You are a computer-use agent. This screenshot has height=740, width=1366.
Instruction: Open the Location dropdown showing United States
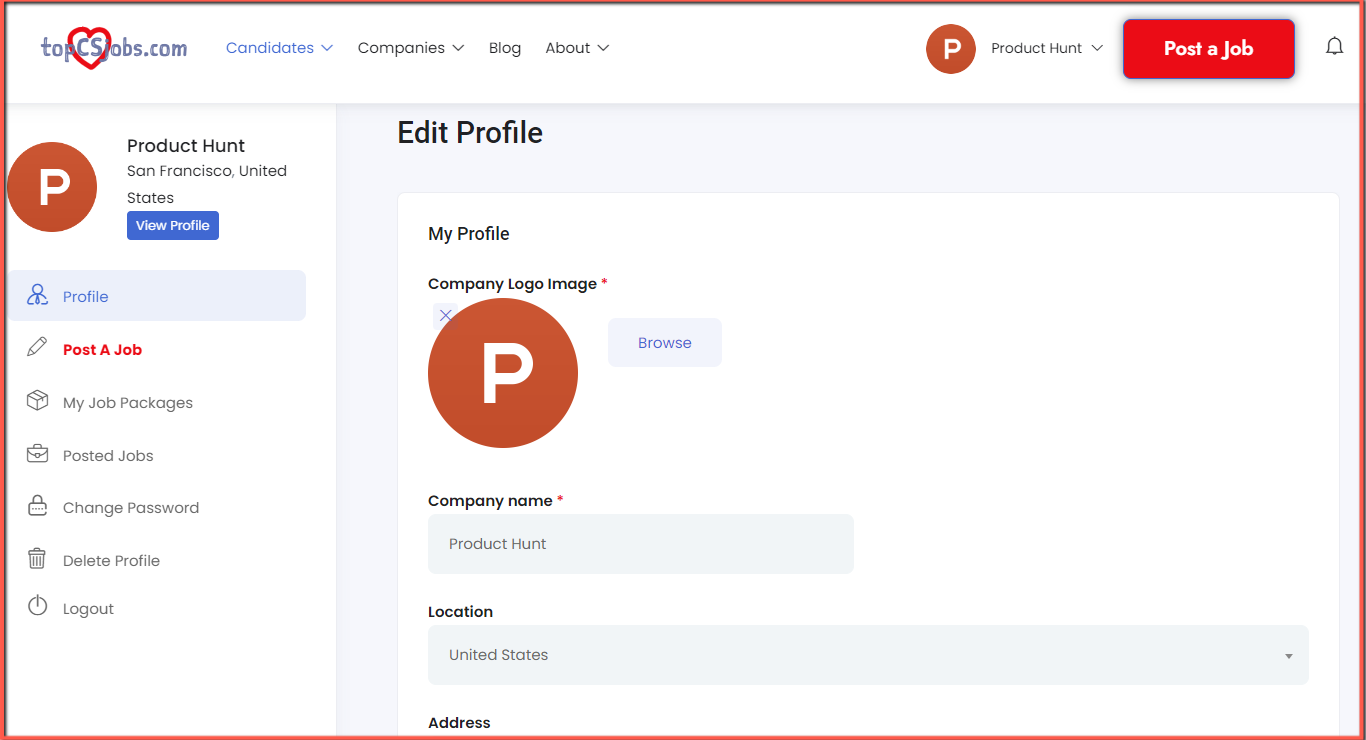click(868, 655)
